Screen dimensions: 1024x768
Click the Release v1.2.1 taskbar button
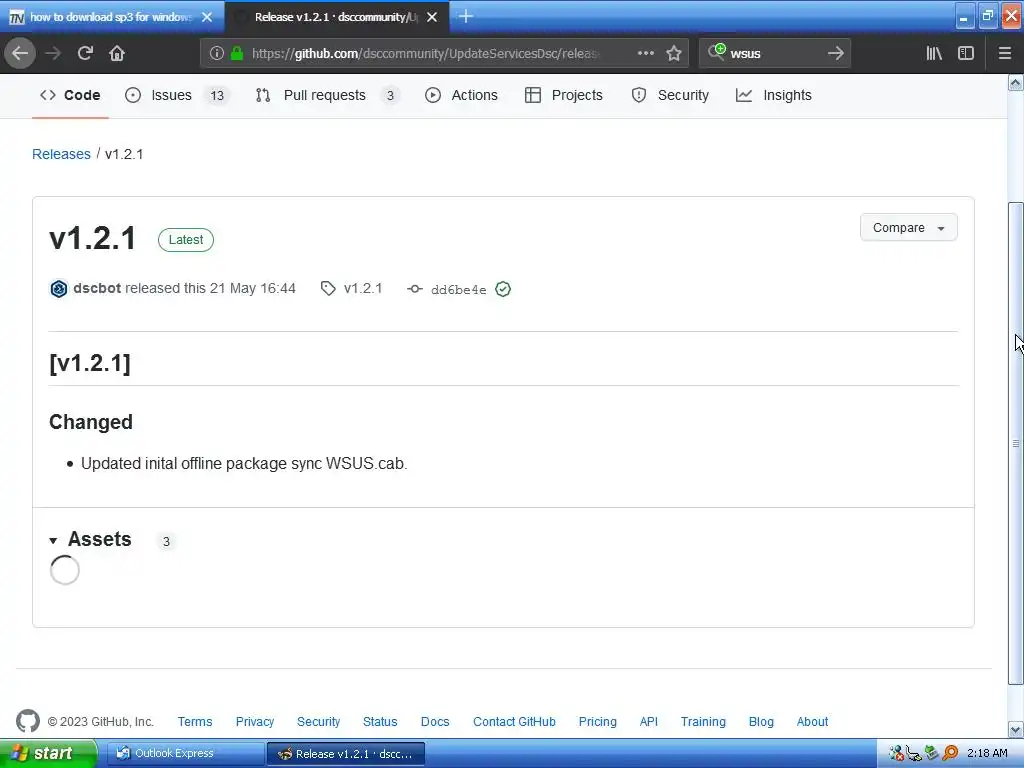(x=347, y=754)
